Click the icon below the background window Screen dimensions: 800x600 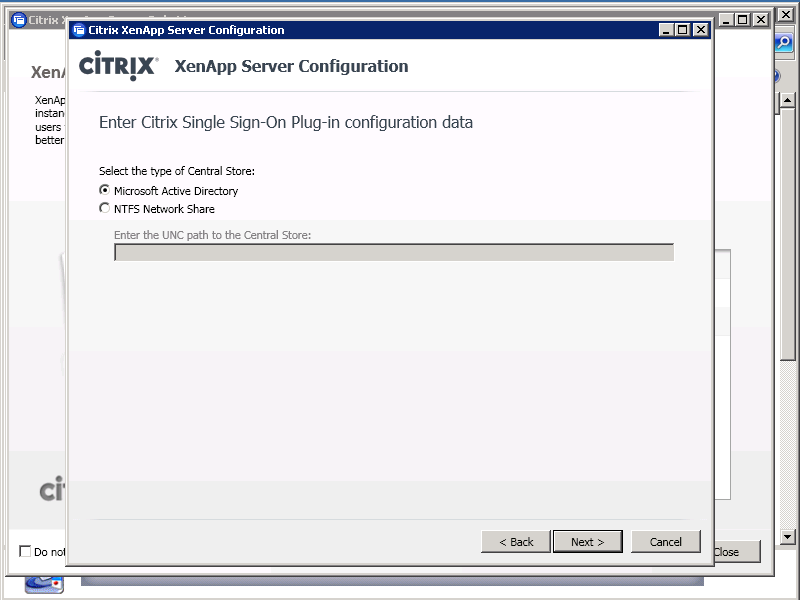click(x=44, y=583)
